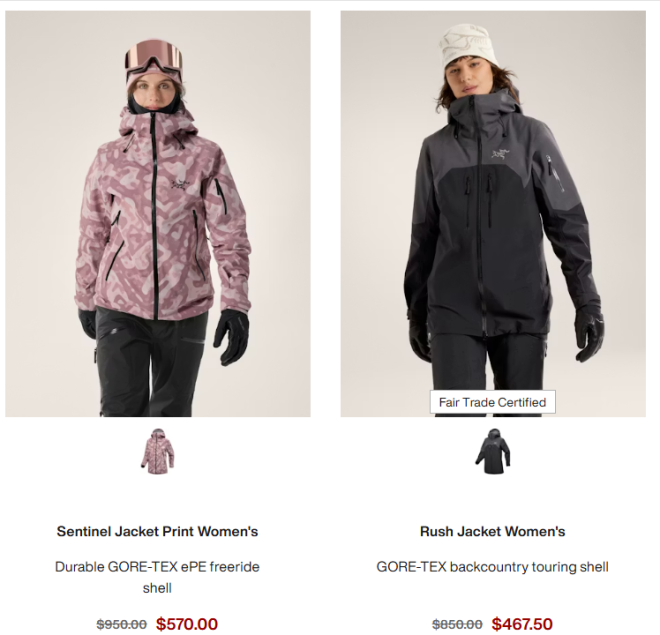The width and height of the screenshot is (660, 635).
Task: Open the Sentinel Jacket Print Women's product image
Action: pos(158,214)
